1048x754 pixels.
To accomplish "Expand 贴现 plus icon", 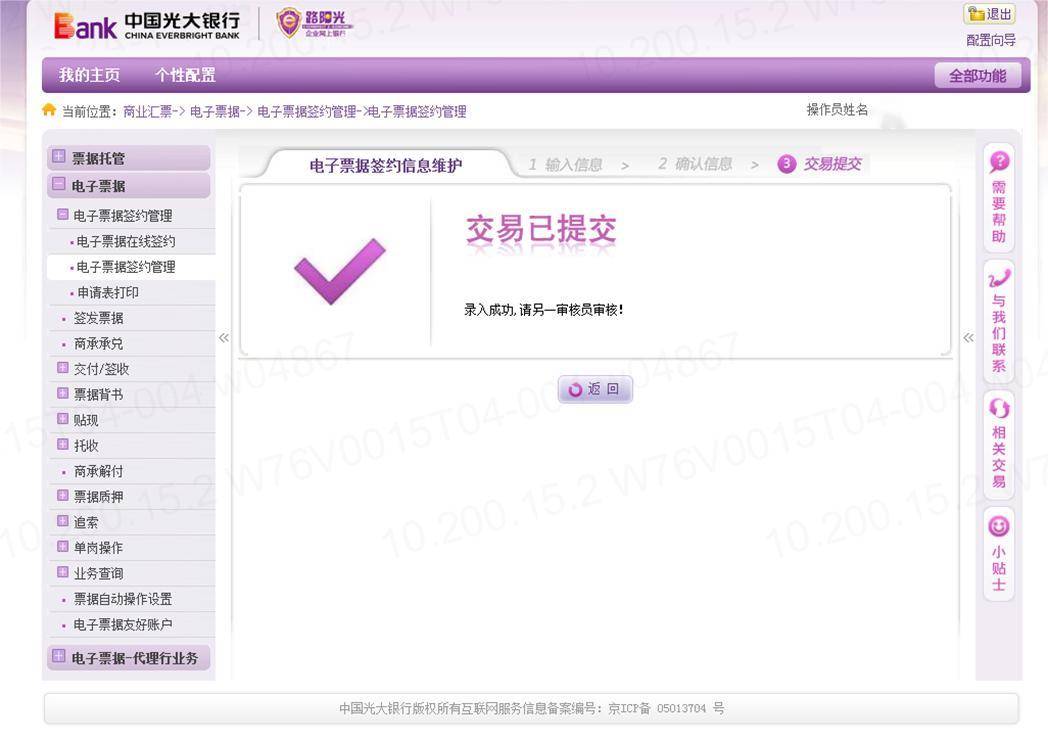I will coord(63,418).
